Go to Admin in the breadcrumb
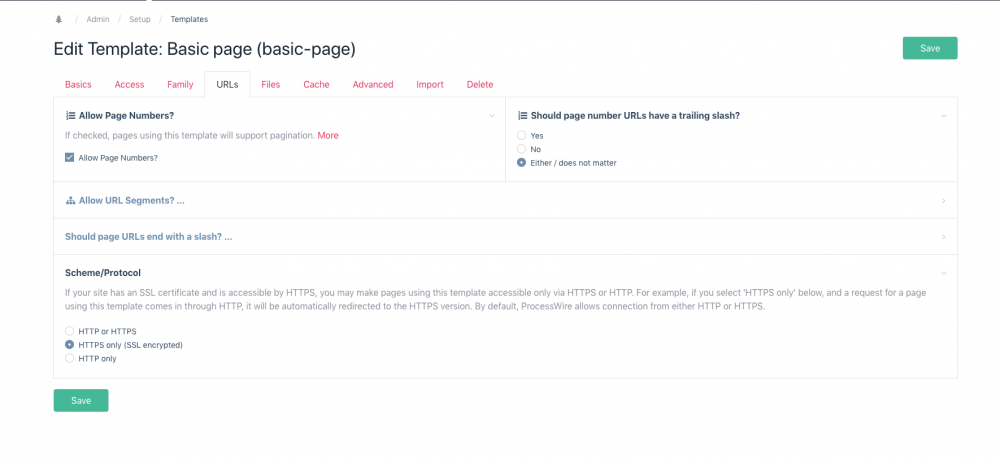This screenshot has width=1000, height=457. 98,19
